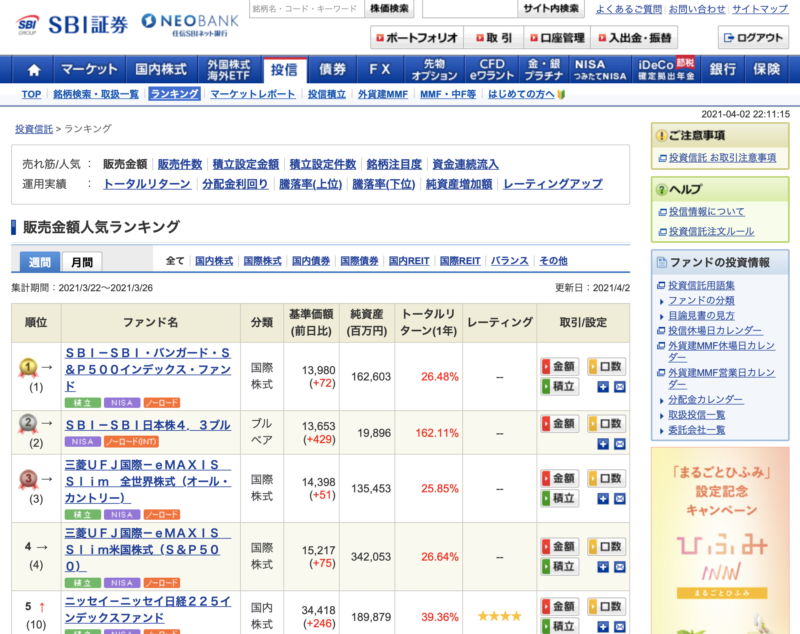This screenshot has height=634, width=800.
Task: Switch to the 週間 ranking tab
Action: (x=40, y=262)
